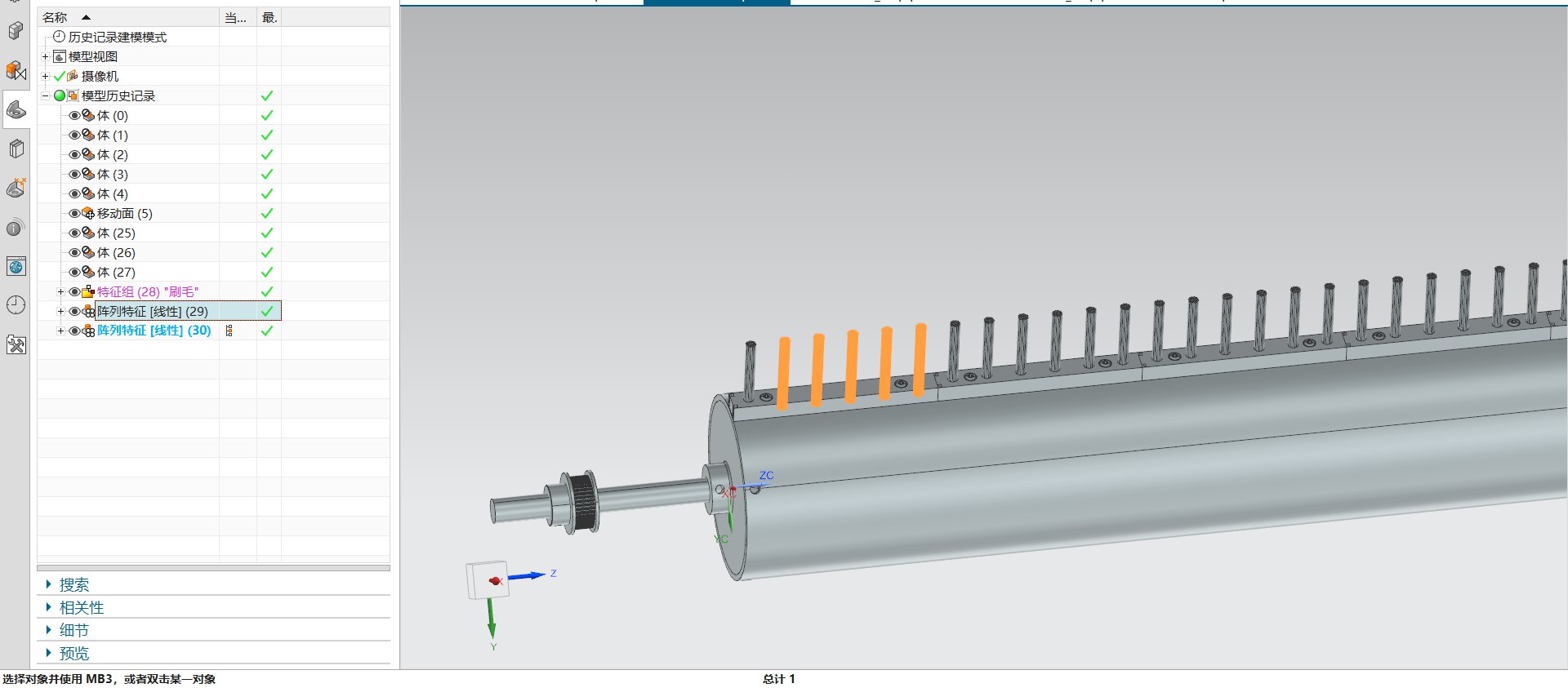Toggle visibility eye of 体 (0)
This screenshot has width=1568, height=688.
[x=74, y=116]
